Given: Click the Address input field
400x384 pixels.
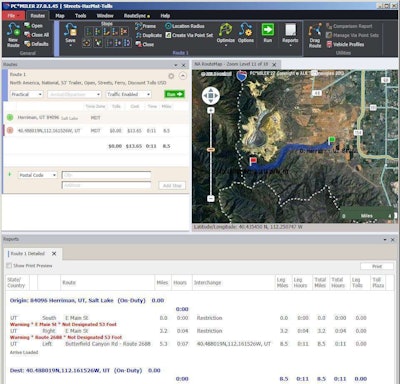Looking at the screenshot, I should (106, 185).
